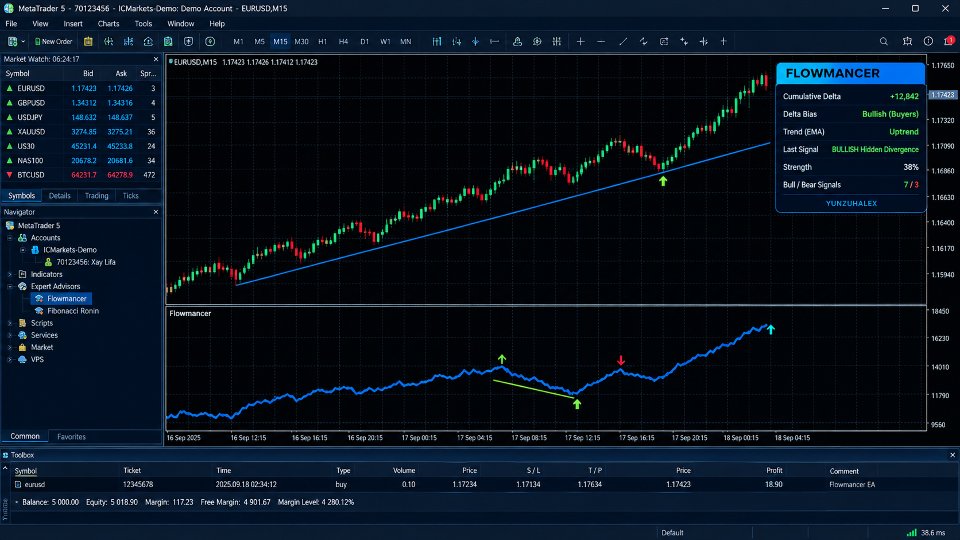Switch timeframe to M5
The image size is (960, 540).
click(260, 42)
